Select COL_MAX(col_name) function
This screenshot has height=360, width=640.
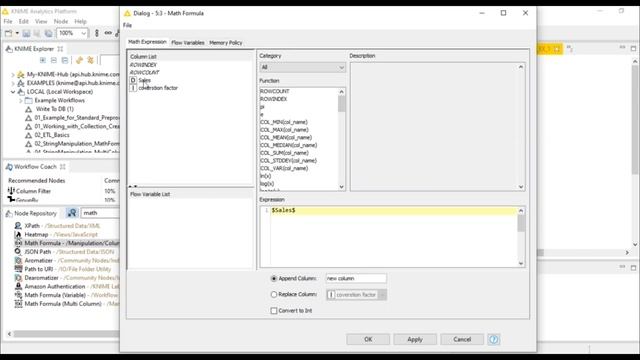[x=284, y=130]
